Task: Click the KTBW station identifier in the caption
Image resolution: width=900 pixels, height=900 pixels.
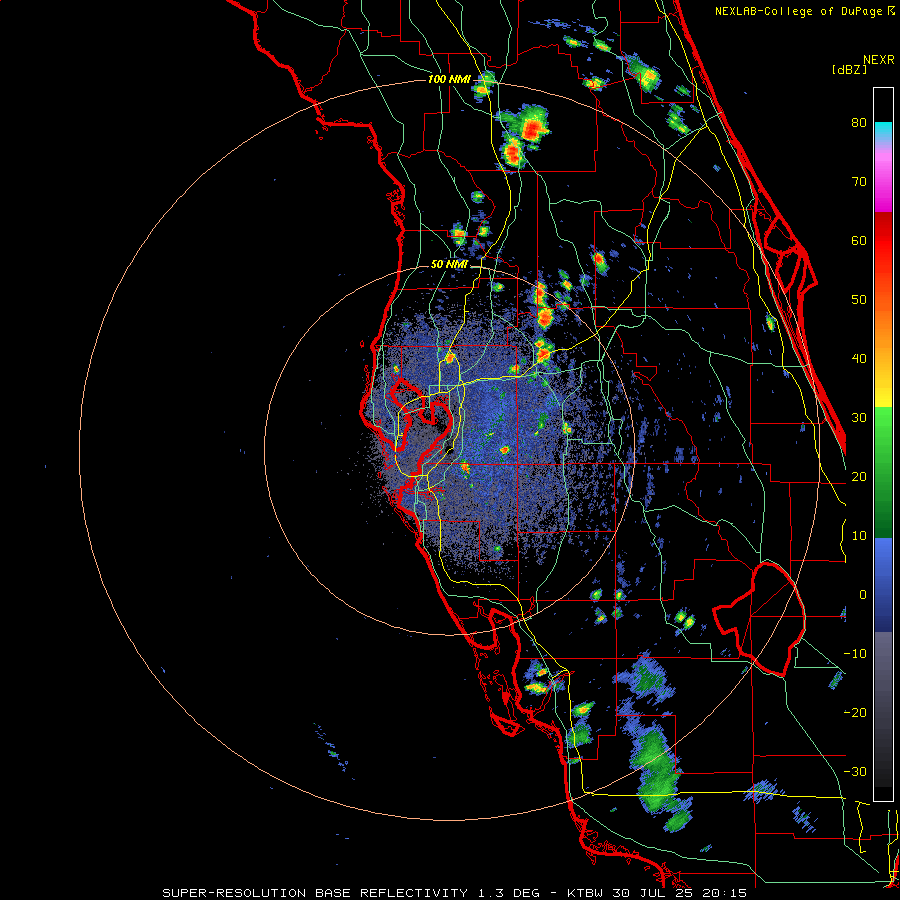Action: 585,893
